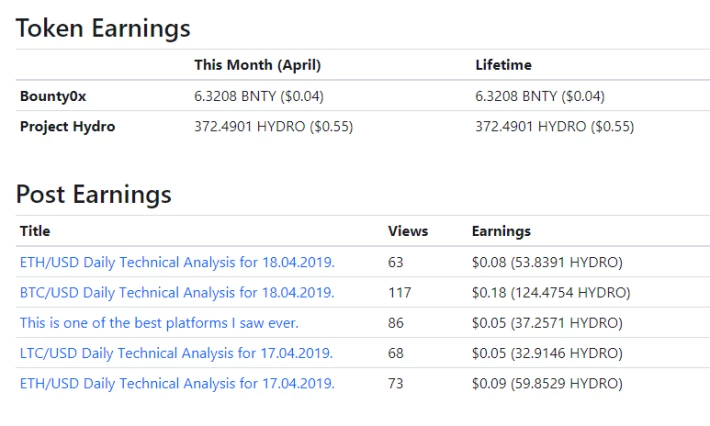
Task: Select Project Hydro this month 372.4901 HYDRO
Action: point(273,127)
